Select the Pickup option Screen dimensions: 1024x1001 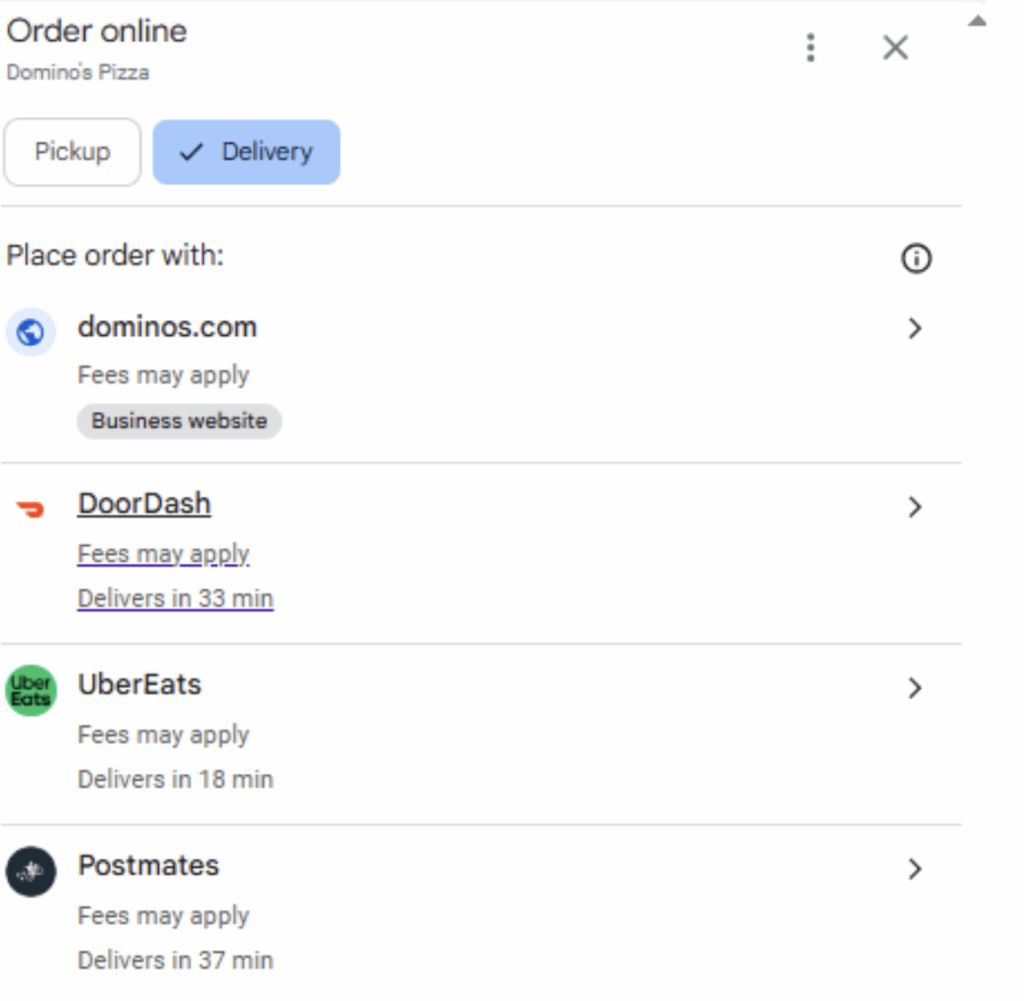pyautogui.click(x=72, y=152)
